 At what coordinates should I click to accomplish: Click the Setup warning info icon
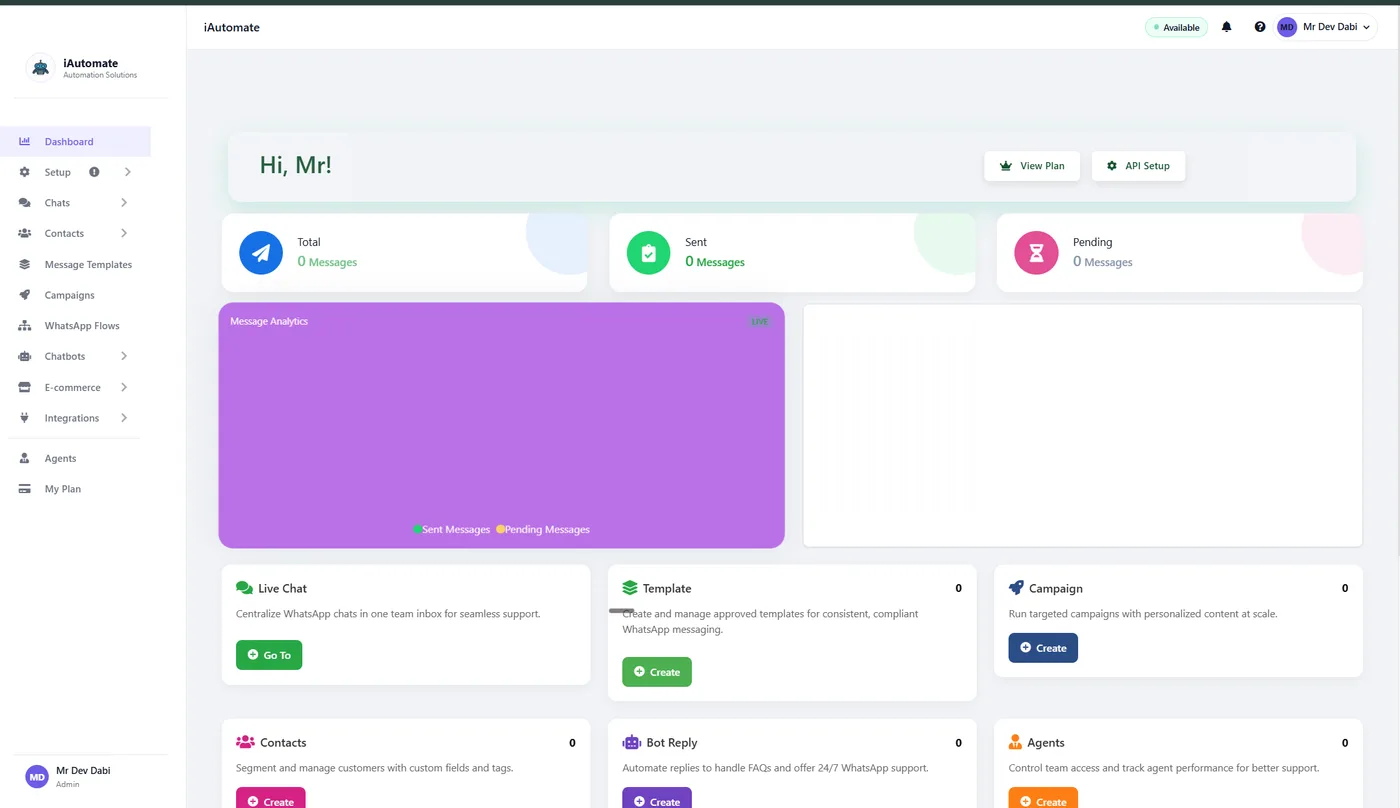click(x=94, y=172)
